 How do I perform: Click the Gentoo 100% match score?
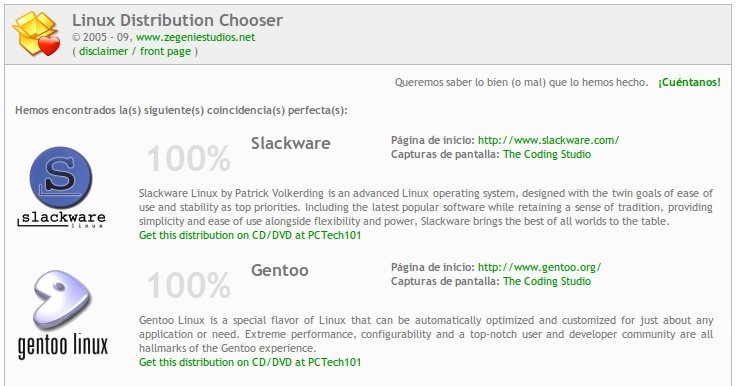[189, 285]
